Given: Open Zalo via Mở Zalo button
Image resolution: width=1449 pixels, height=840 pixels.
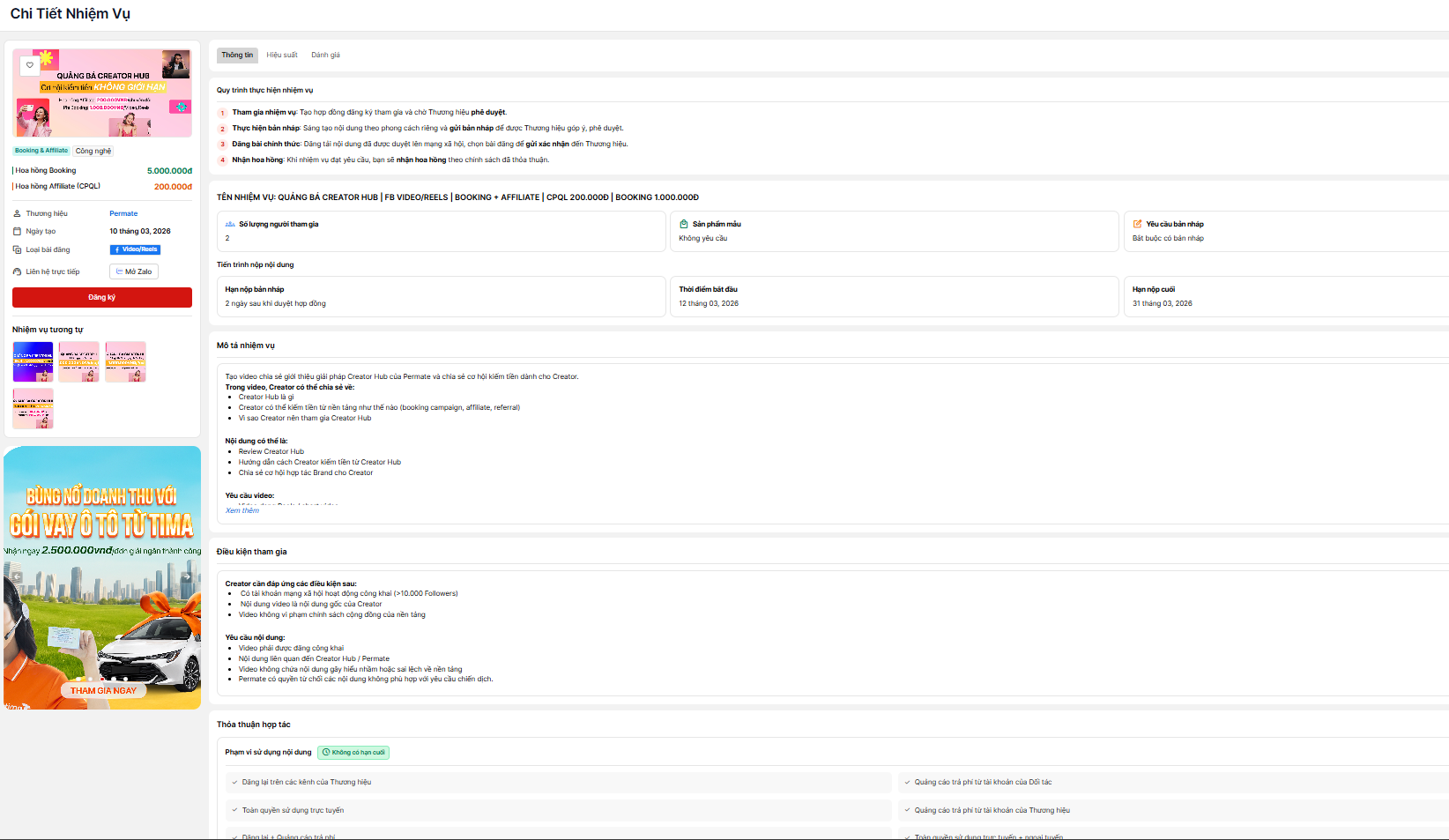Looking at the screenshot, I should point(134,271).
